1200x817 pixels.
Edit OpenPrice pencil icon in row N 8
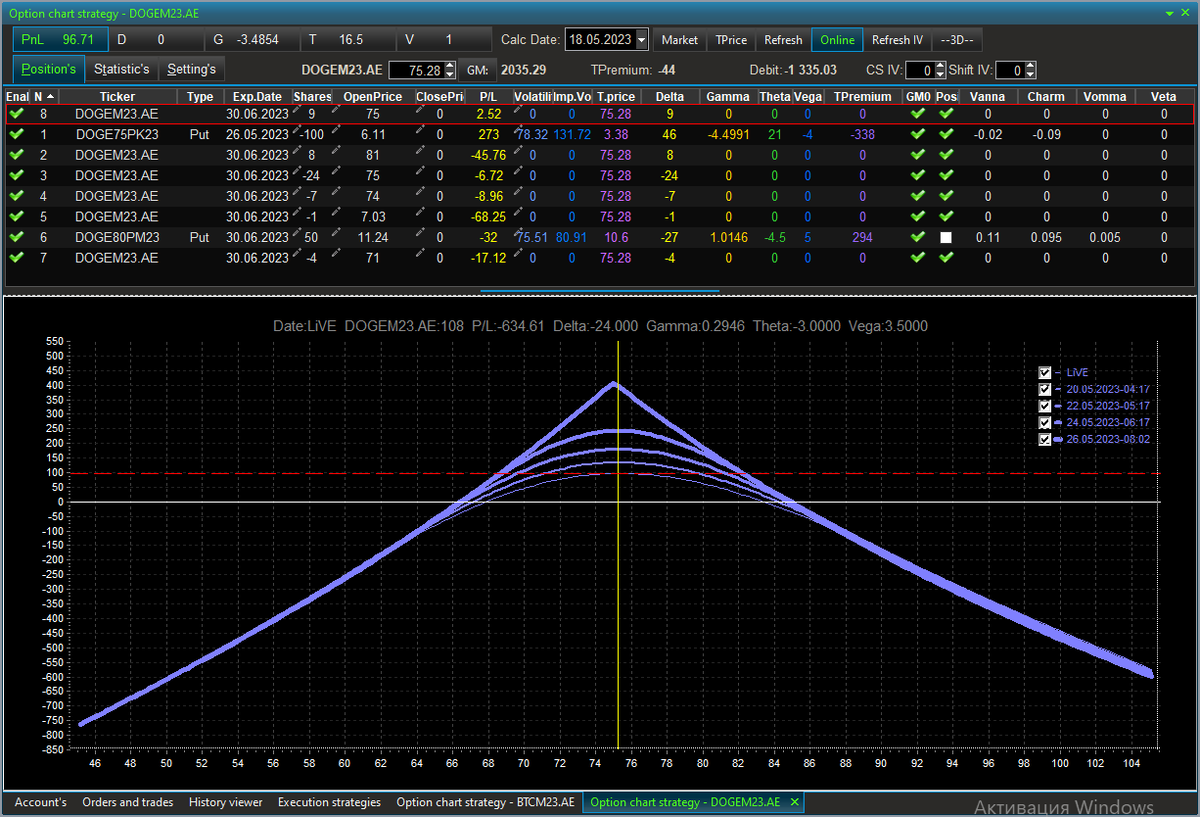pos(336,109)
